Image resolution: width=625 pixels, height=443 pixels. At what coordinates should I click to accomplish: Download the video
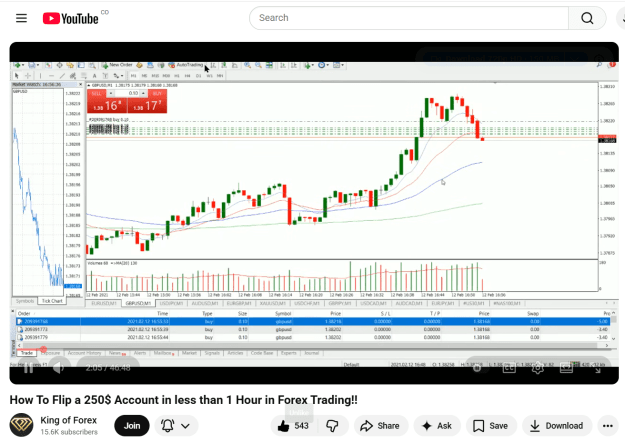[x=557, y=426]
